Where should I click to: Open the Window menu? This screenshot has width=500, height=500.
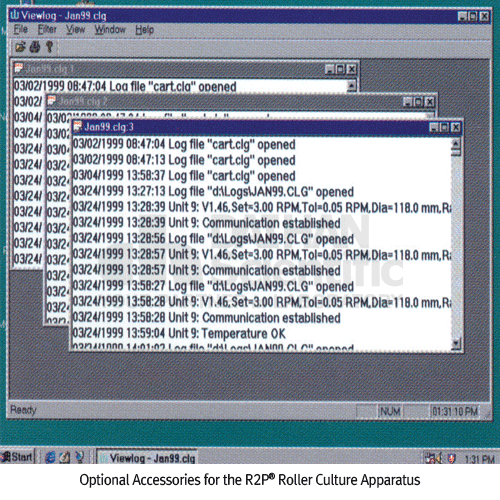point(110,30)
